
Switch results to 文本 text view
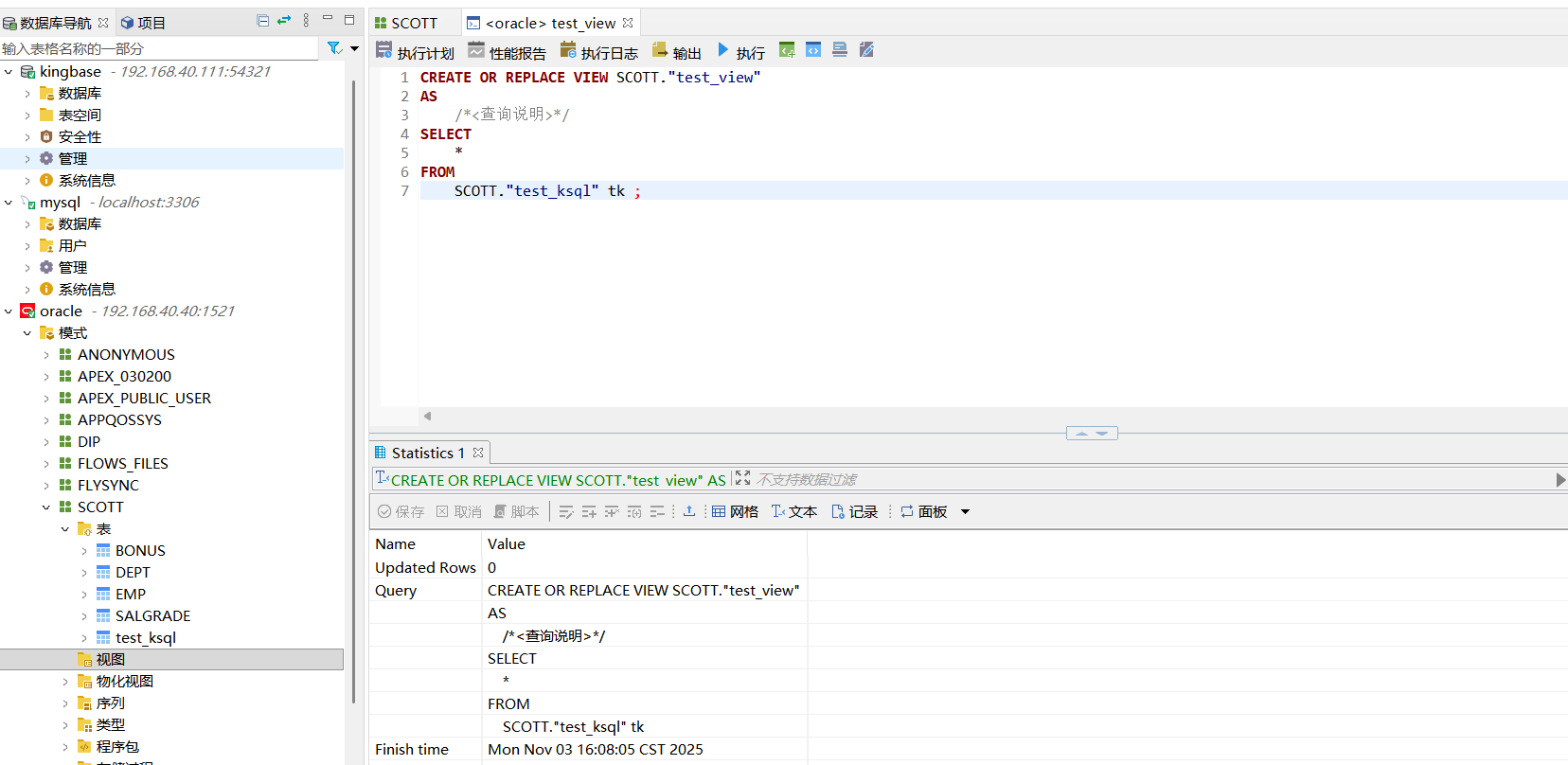[x=793, y=511]
